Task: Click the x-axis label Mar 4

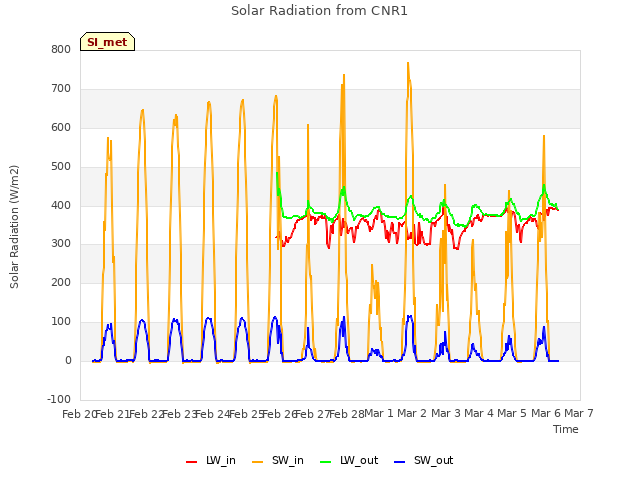Action: click(479, 413)
